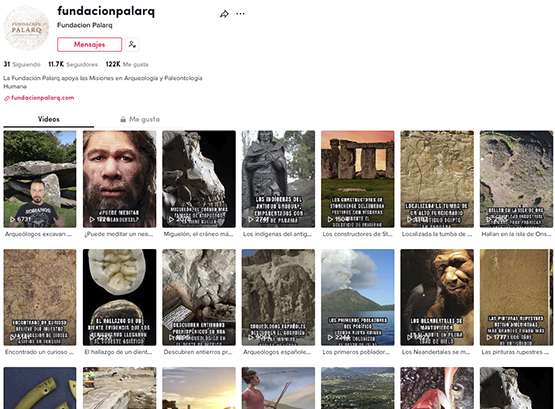The height and width of the screenshot is (409, 555).
Task: Open the three-dots more options menu
Action: pyautogui.click(x=240, y=14)
